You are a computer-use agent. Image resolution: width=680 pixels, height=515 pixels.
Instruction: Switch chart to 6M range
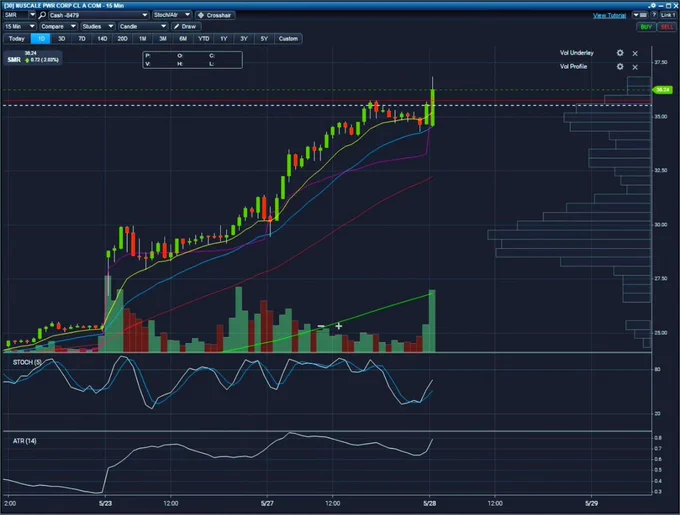[x=183, y=39]
